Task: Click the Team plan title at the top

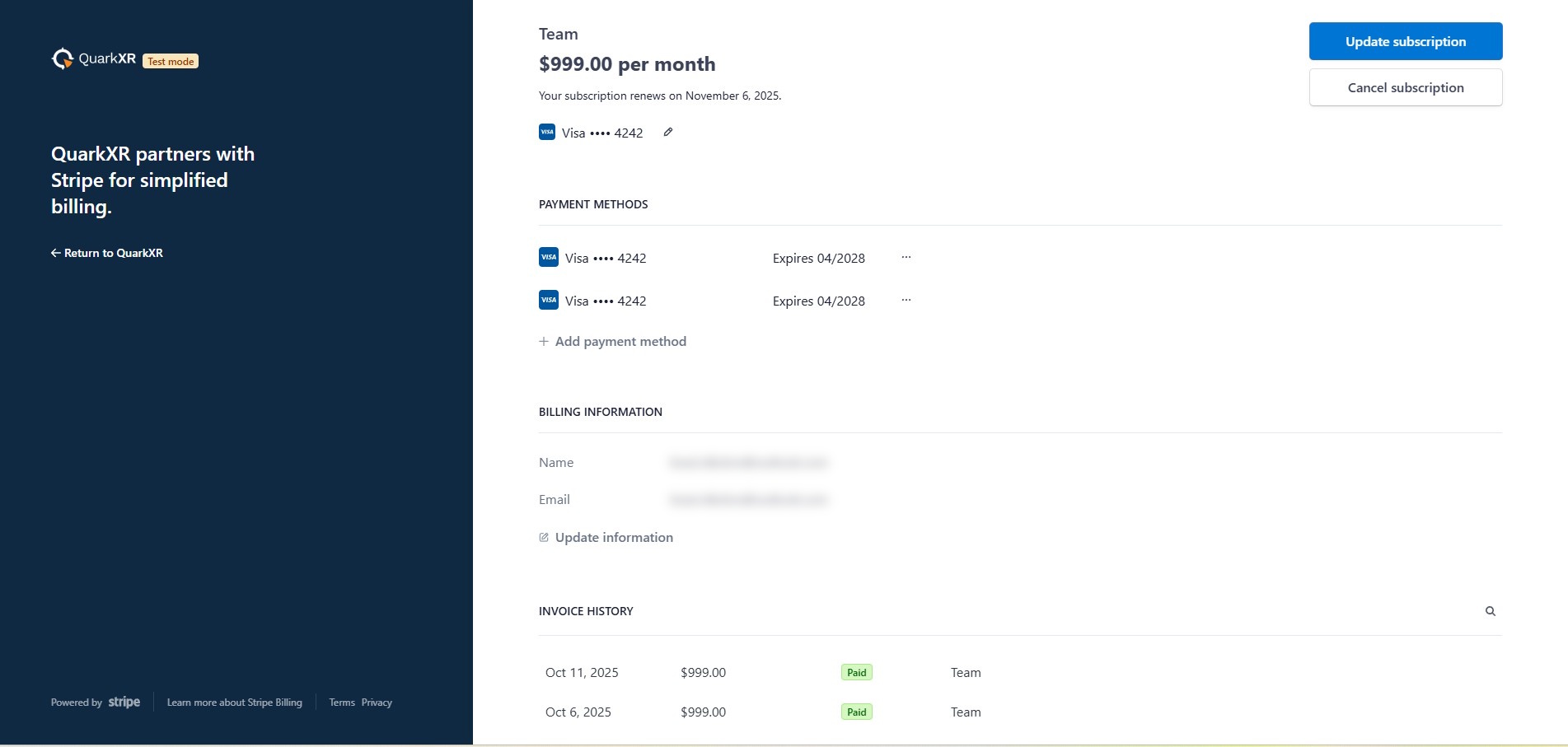Action: (559, 34)
